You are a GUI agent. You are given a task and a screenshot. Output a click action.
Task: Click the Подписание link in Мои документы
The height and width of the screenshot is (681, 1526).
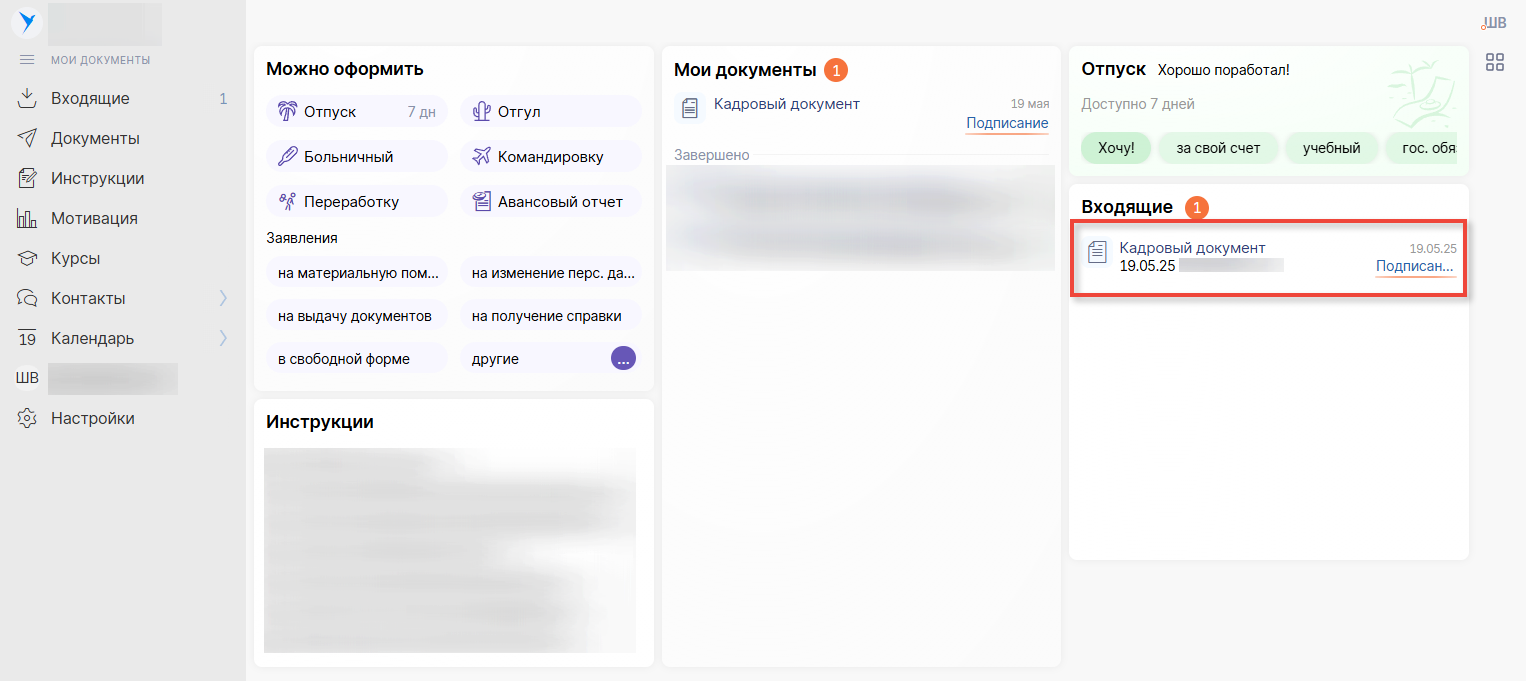click(x=1006, y=123)
